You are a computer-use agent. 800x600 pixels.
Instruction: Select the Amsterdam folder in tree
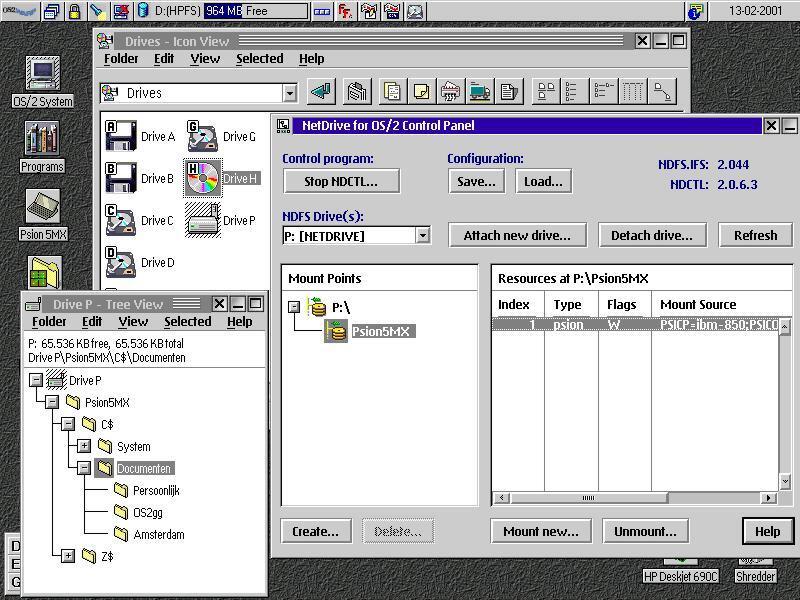point(159,534)
